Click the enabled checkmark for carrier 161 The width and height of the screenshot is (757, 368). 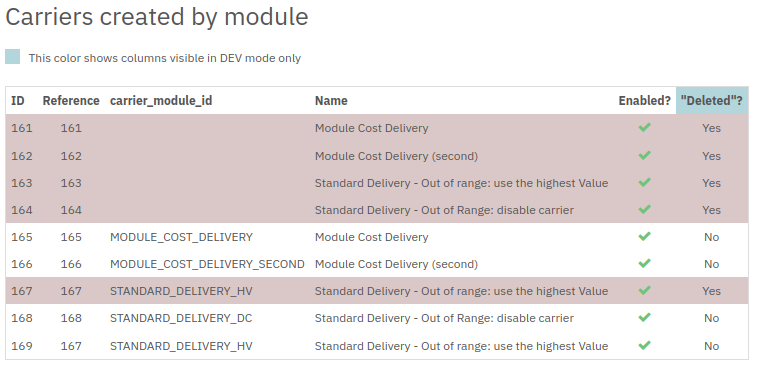pyautogui.click(x=644, y=127)
